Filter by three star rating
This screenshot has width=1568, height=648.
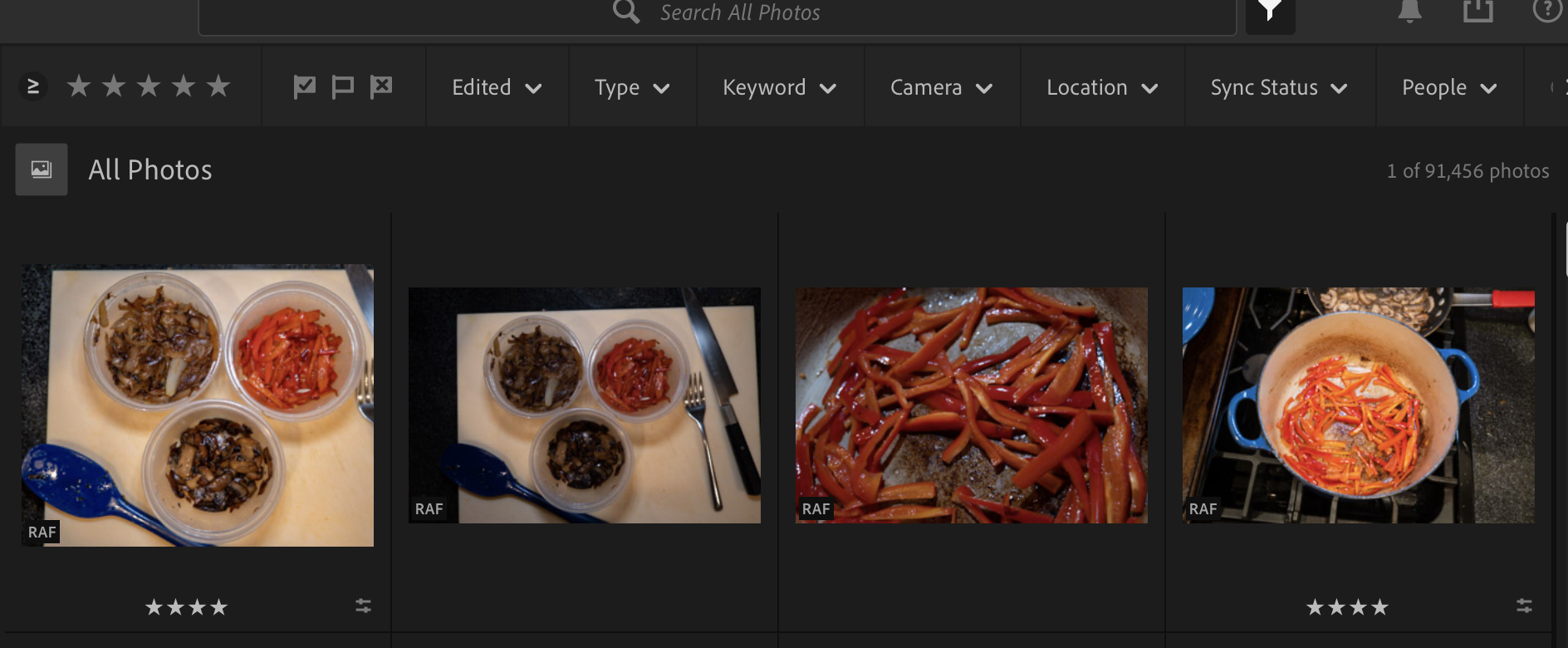tap(149, 86)
